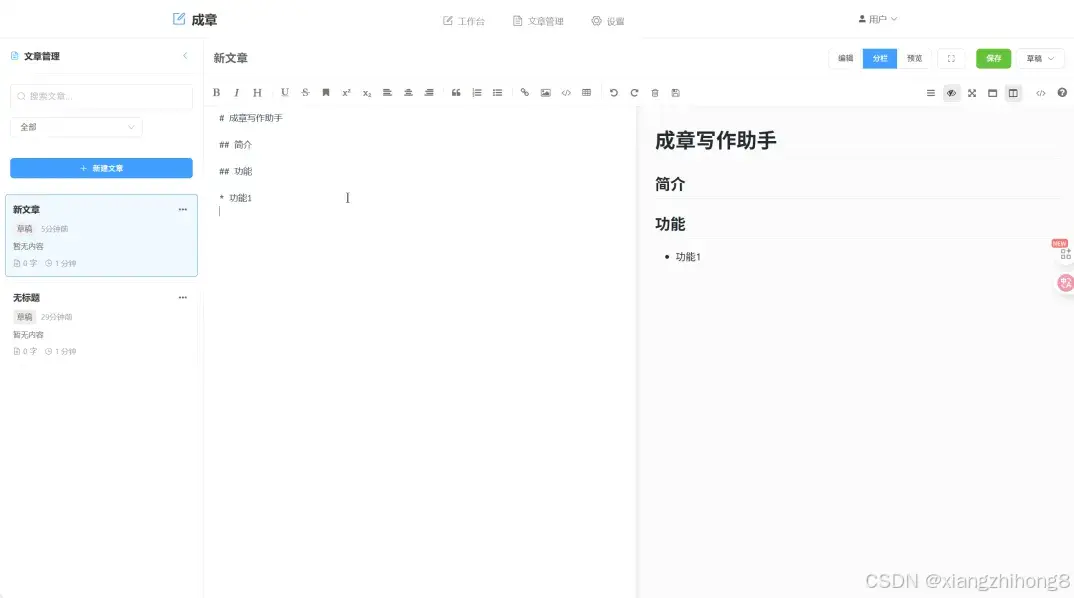Toggle the preview pane eye icon
Viewport: 1074px width, 598px height.
tap(951, 93)
